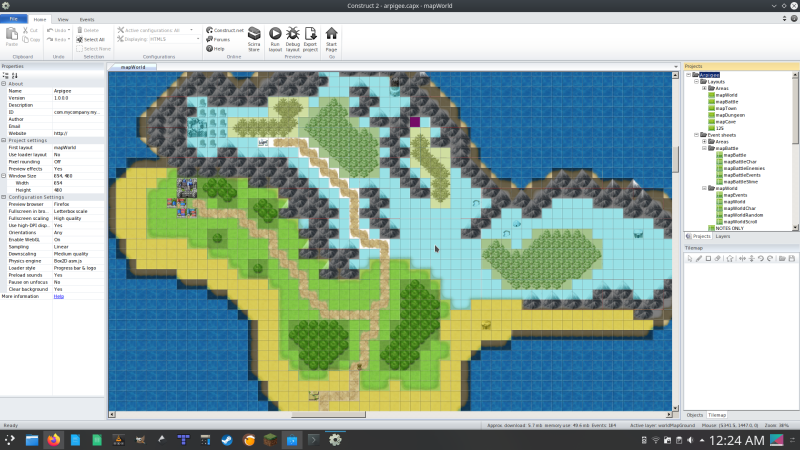
Task: Select the Tilemap eraser tool
Action: [717, 259]
